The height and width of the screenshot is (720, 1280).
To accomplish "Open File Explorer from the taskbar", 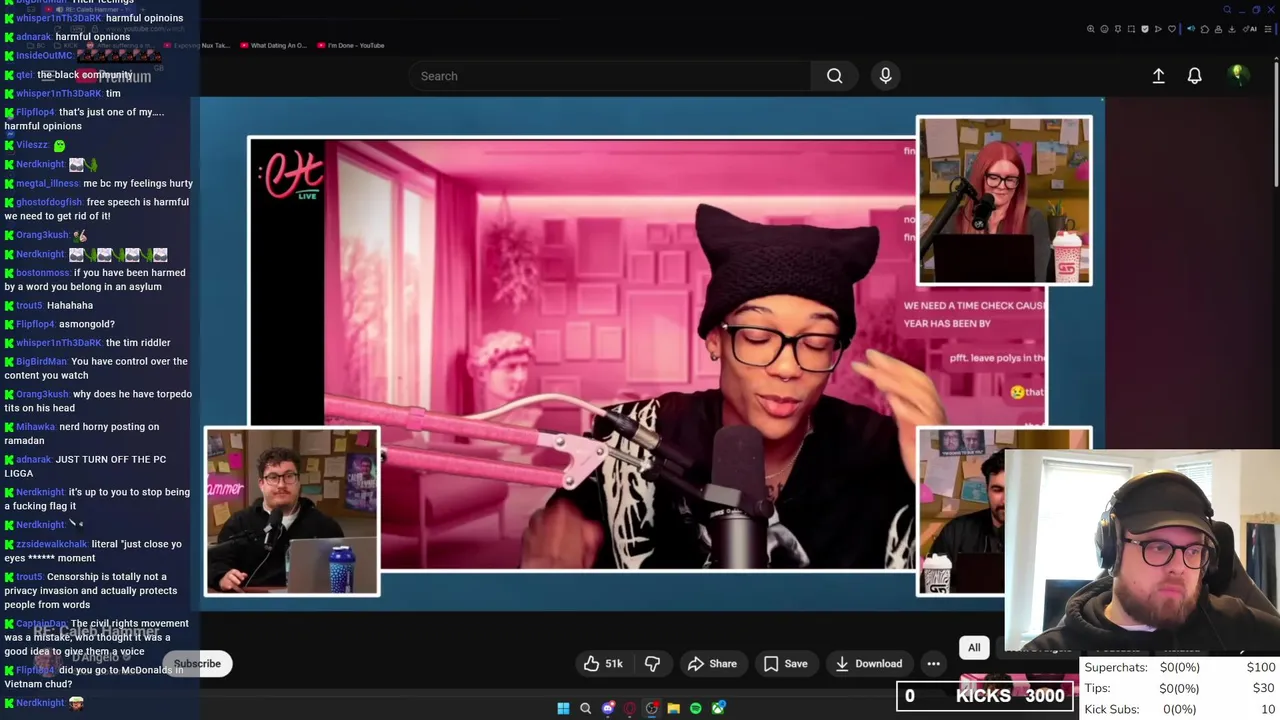I will coord(674,708).
